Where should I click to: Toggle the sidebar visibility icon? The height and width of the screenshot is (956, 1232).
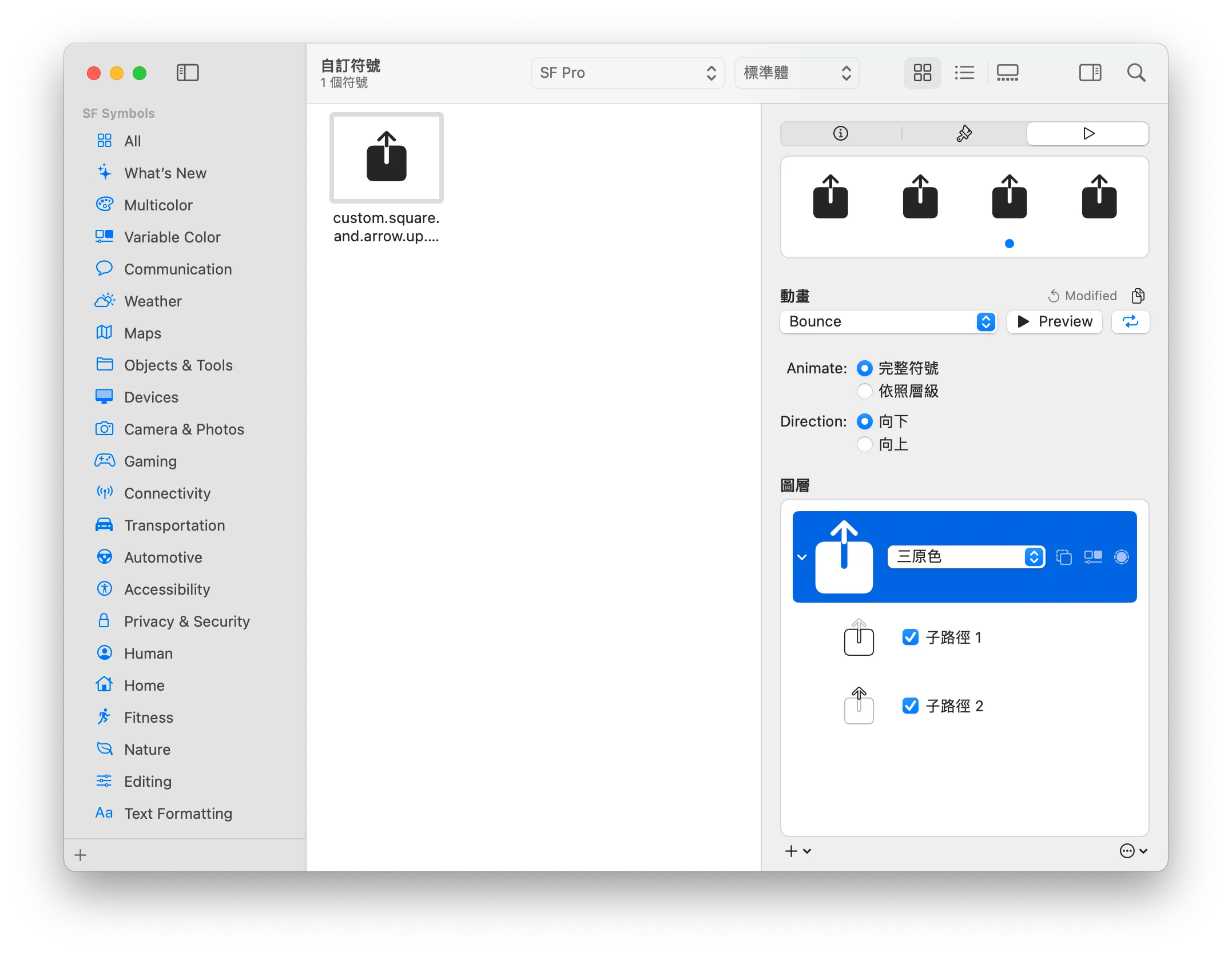(x=188, y=73)
